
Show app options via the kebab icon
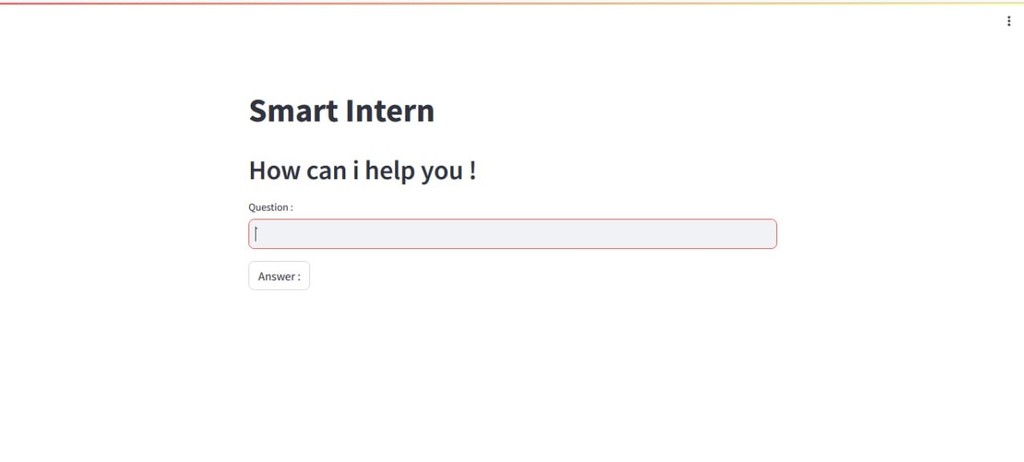click(x=1008, y=22)
